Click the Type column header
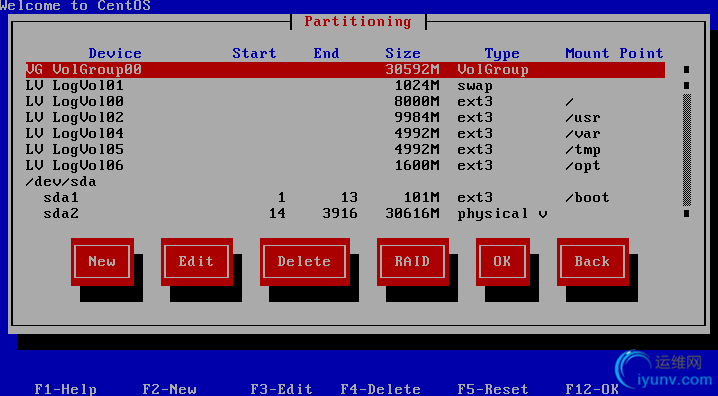 point(502,54)
